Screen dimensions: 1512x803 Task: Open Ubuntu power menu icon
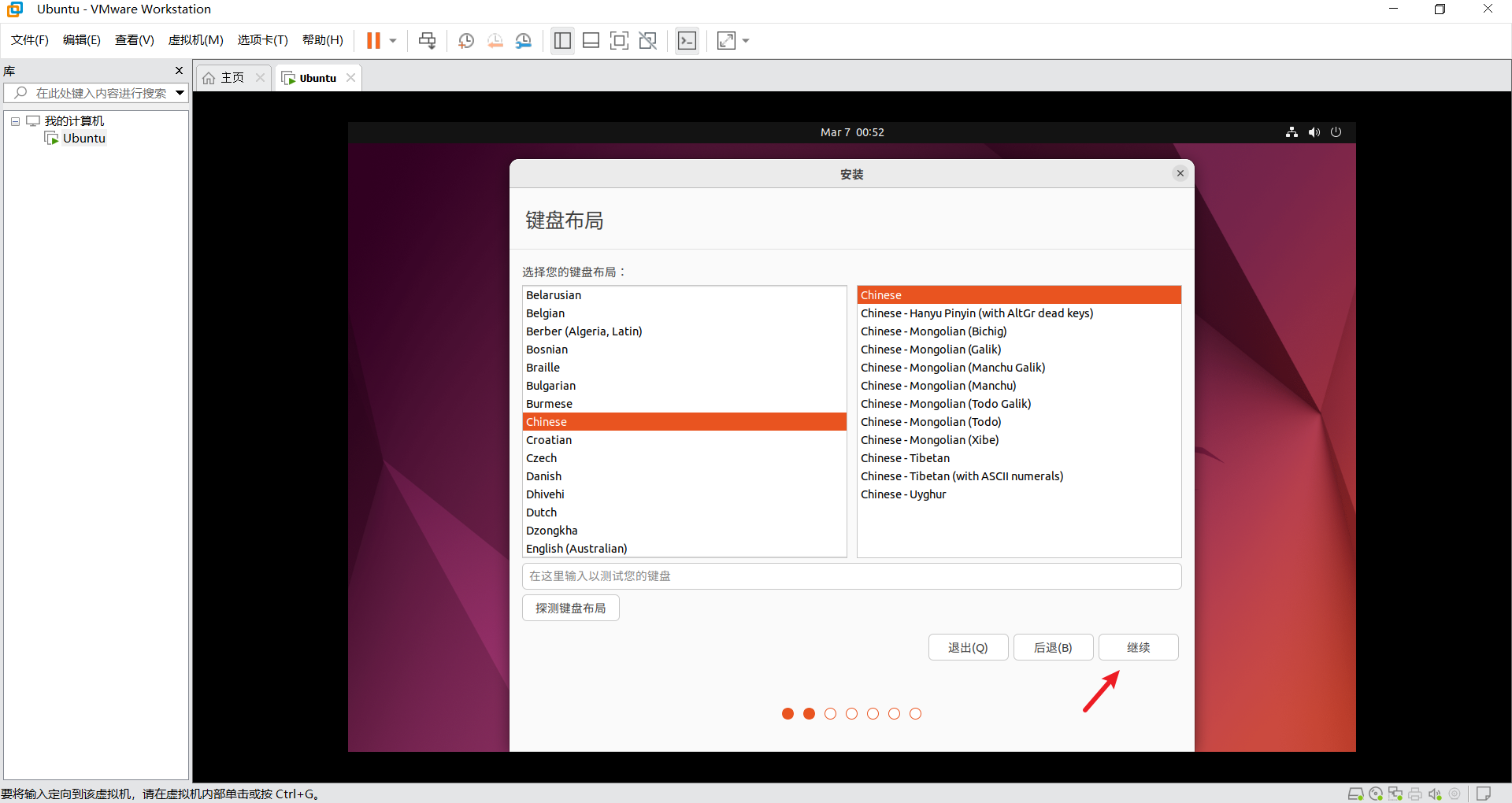(1336, 132)
